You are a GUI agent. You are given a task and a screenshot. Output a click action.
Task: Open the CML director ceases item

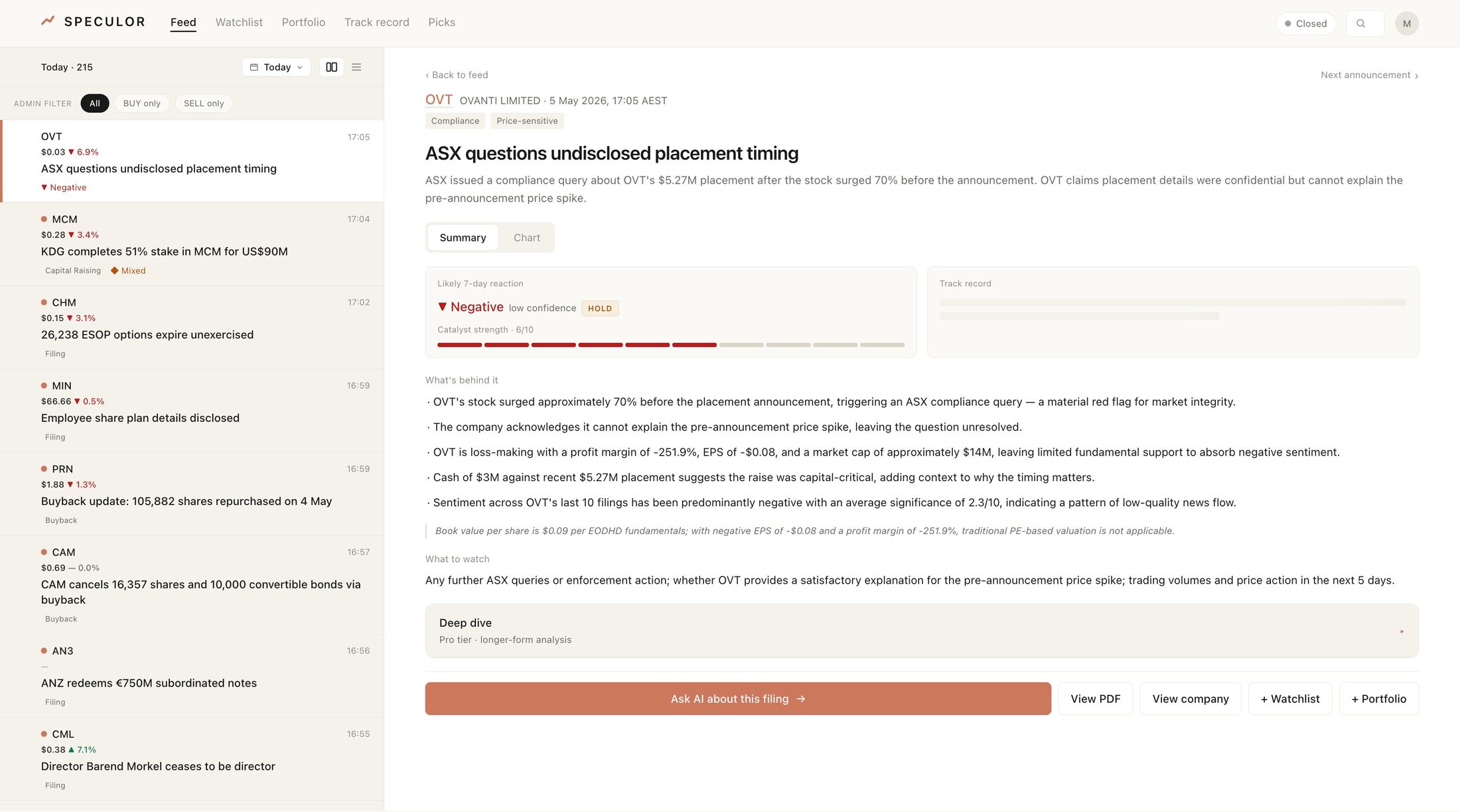click(x=192, y=759)
